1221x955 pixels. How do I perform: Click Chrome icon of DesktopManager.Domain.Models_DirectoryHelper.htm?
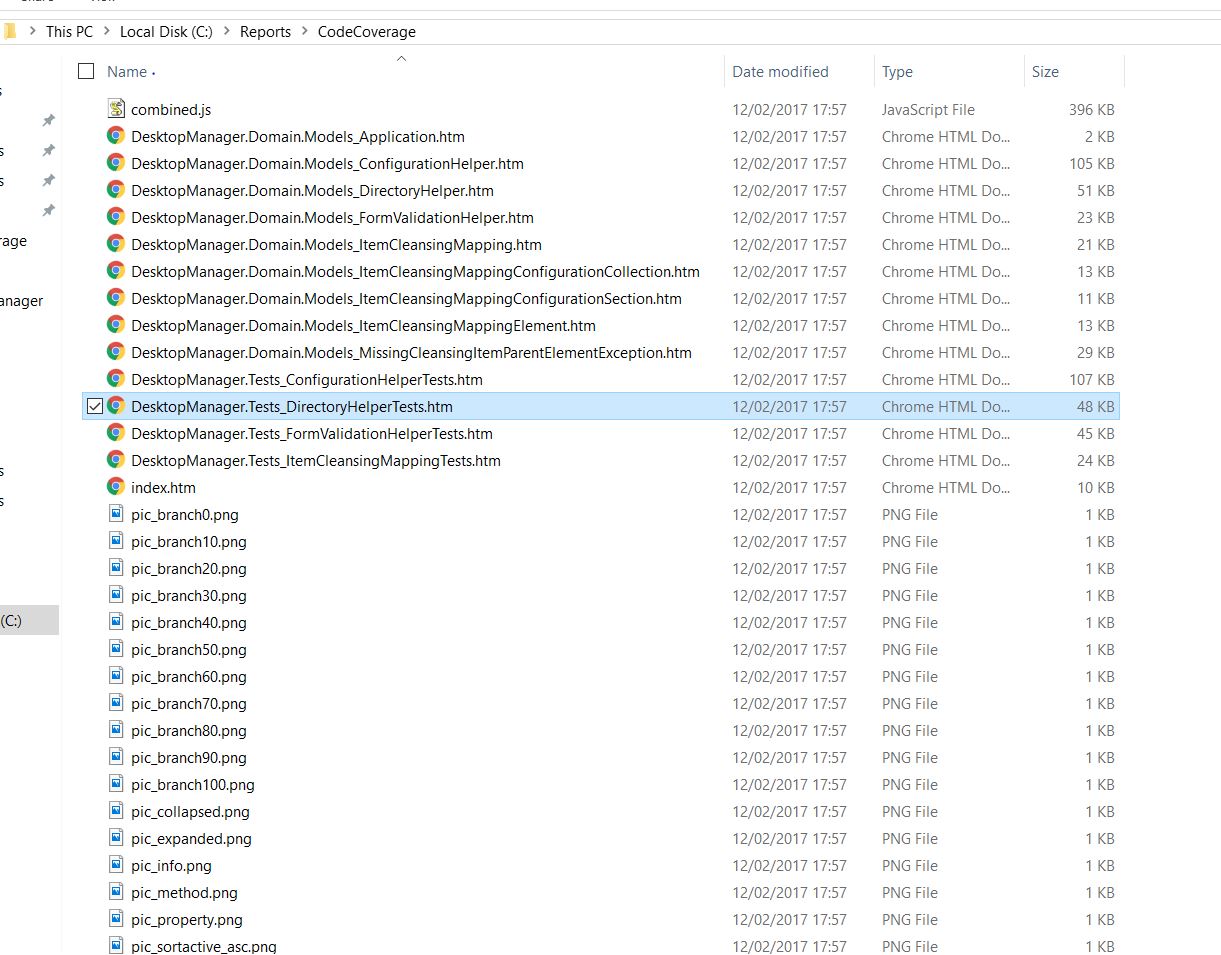coord(116,190)
